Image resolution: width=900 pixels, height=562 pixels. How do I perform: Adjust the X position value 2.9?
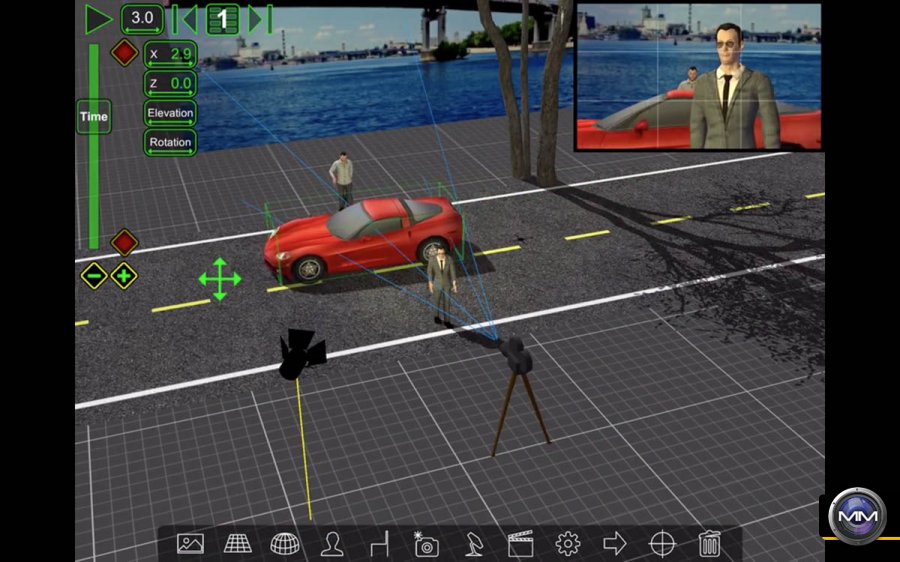170,55
